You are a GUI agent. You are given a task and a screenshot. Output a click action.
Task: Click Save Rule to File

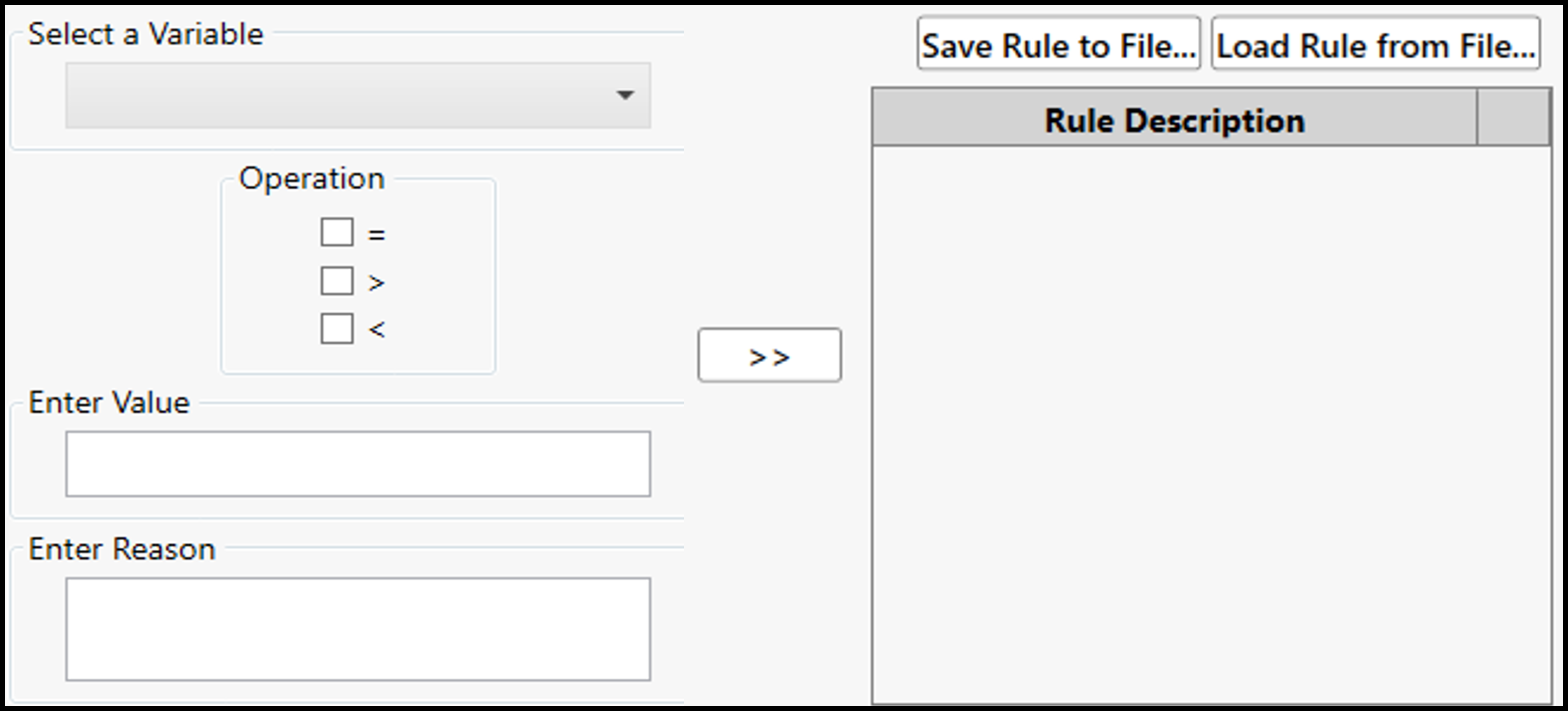1058,46
